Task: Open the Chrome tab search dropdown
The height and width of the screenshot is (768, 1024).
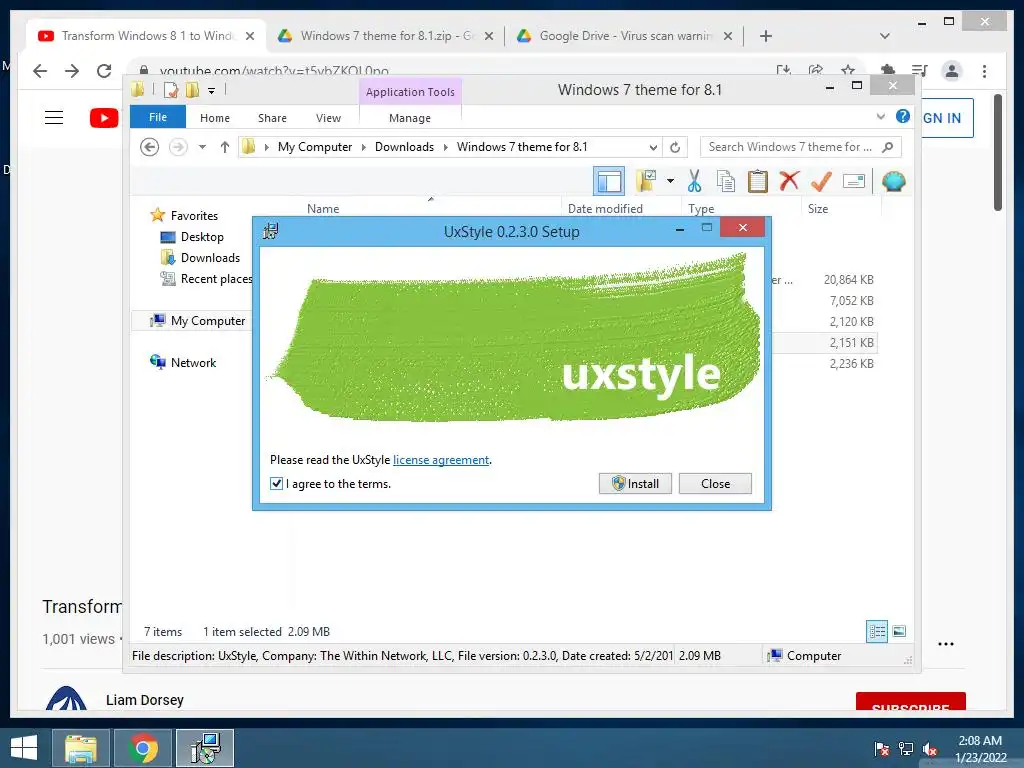Action: [884, 36]
